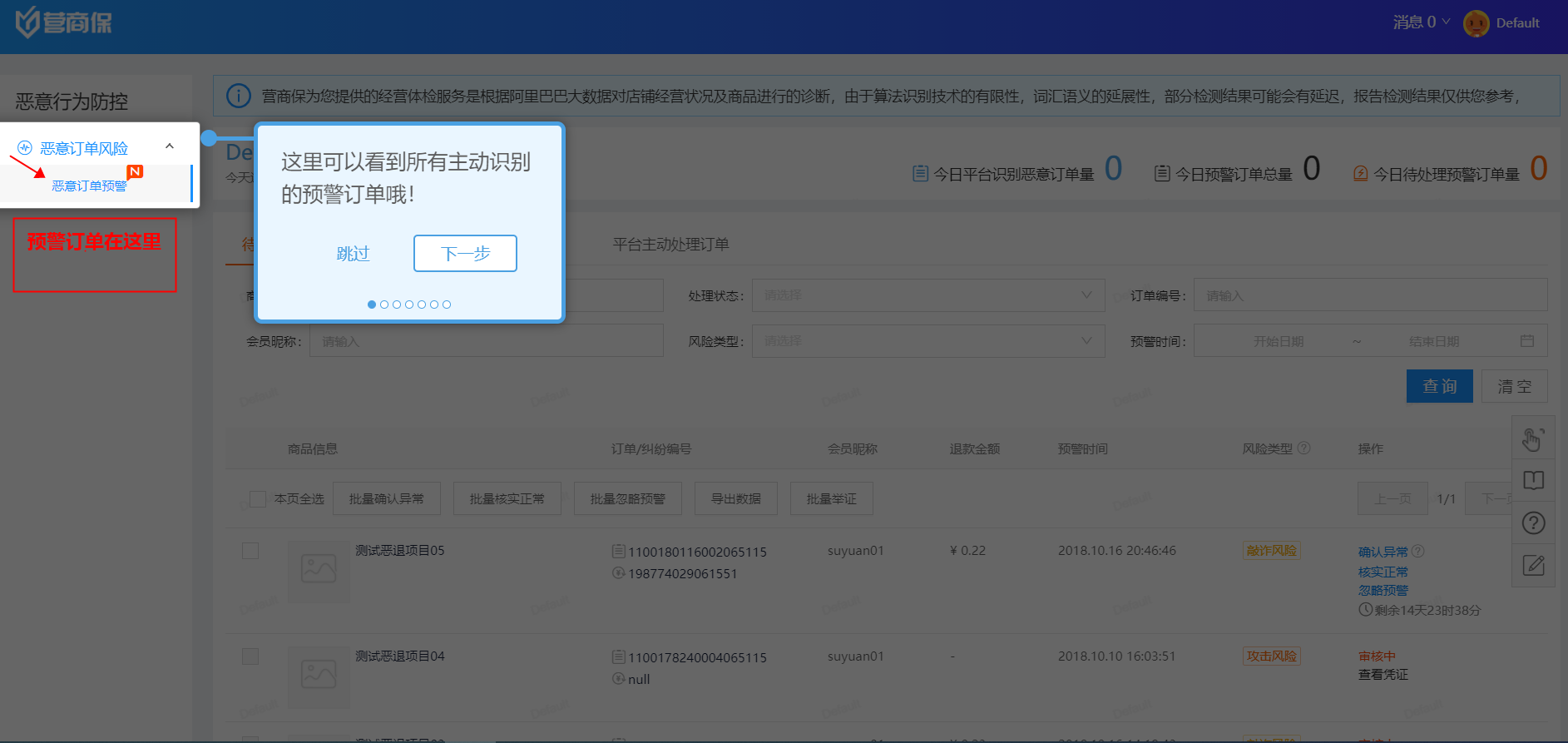
Task: Click the calendar icon in 预警时间 field
Action: click(x=1526, y=341)
